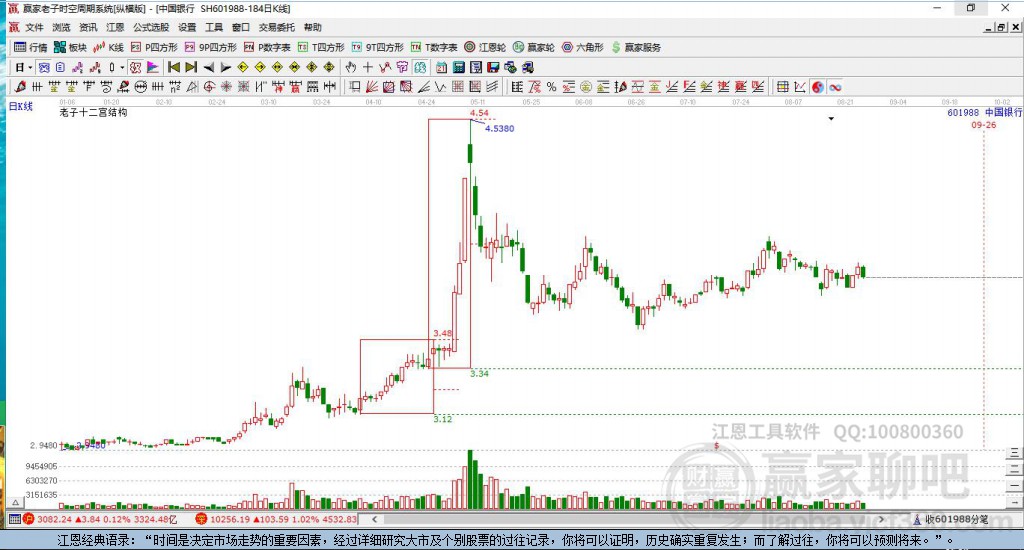Open the 公式选股 menu
This screenshot has width=1024, height=550.
click(x=151, y=27)
